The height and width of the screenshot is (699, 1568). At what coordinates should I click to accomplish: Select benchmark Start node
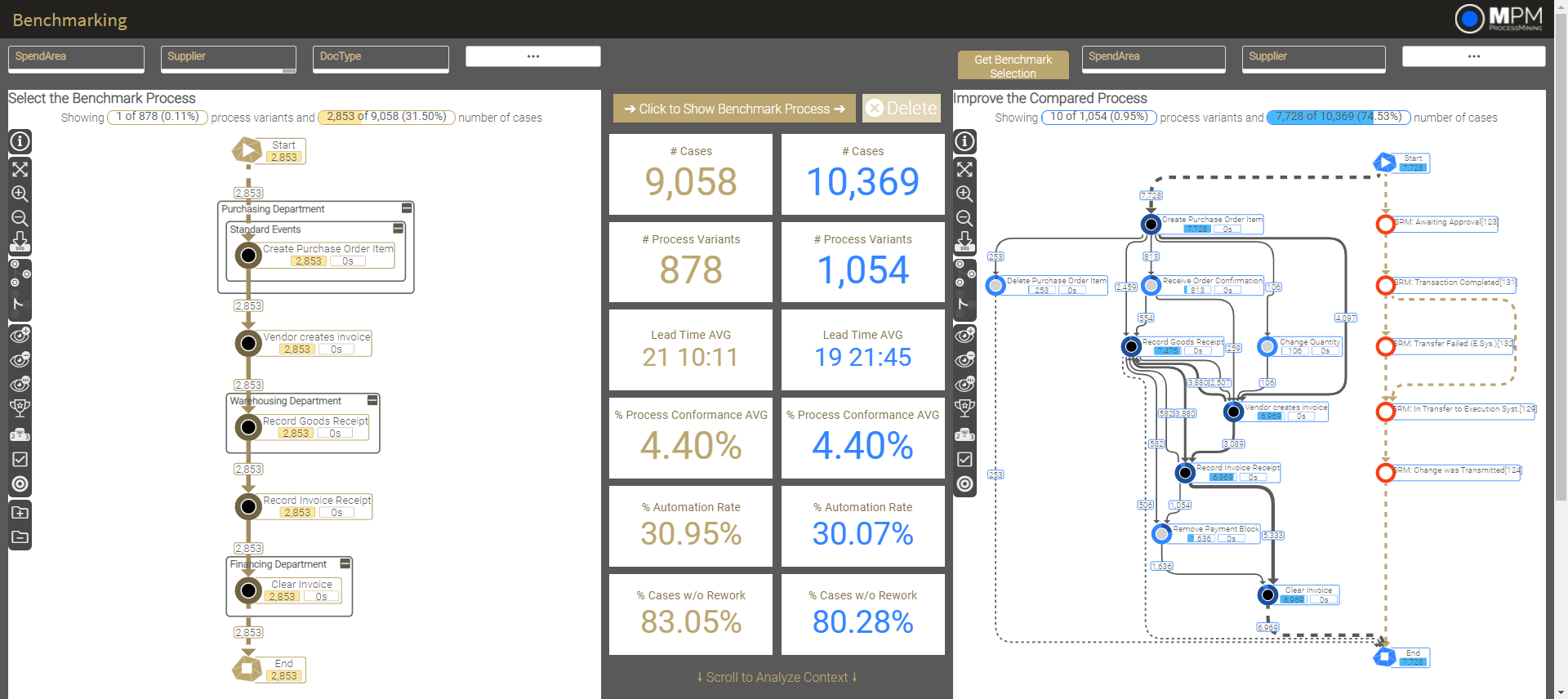tap(269, 150)
